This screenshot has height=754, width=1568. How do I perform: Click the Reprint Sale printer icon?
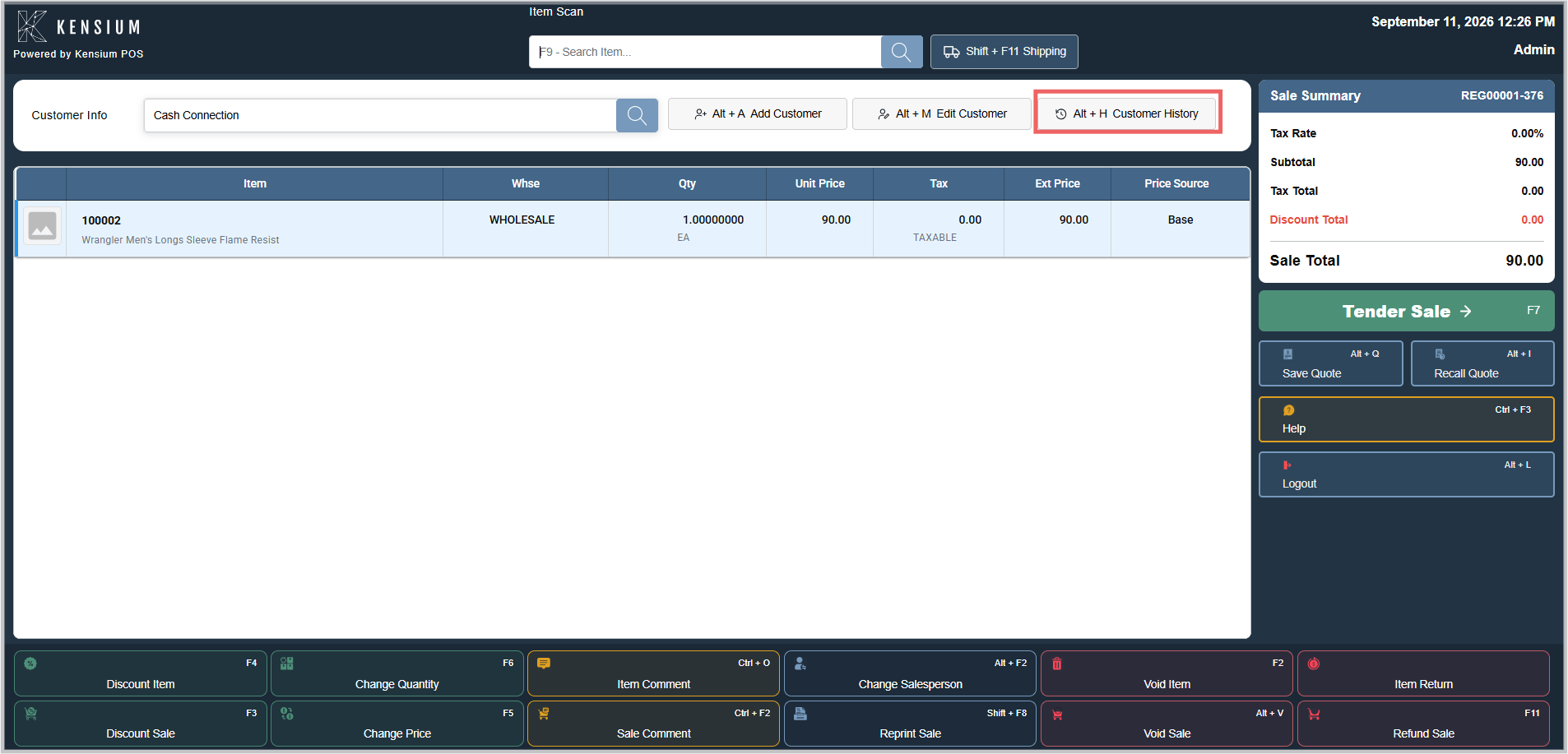click(800, 714)
